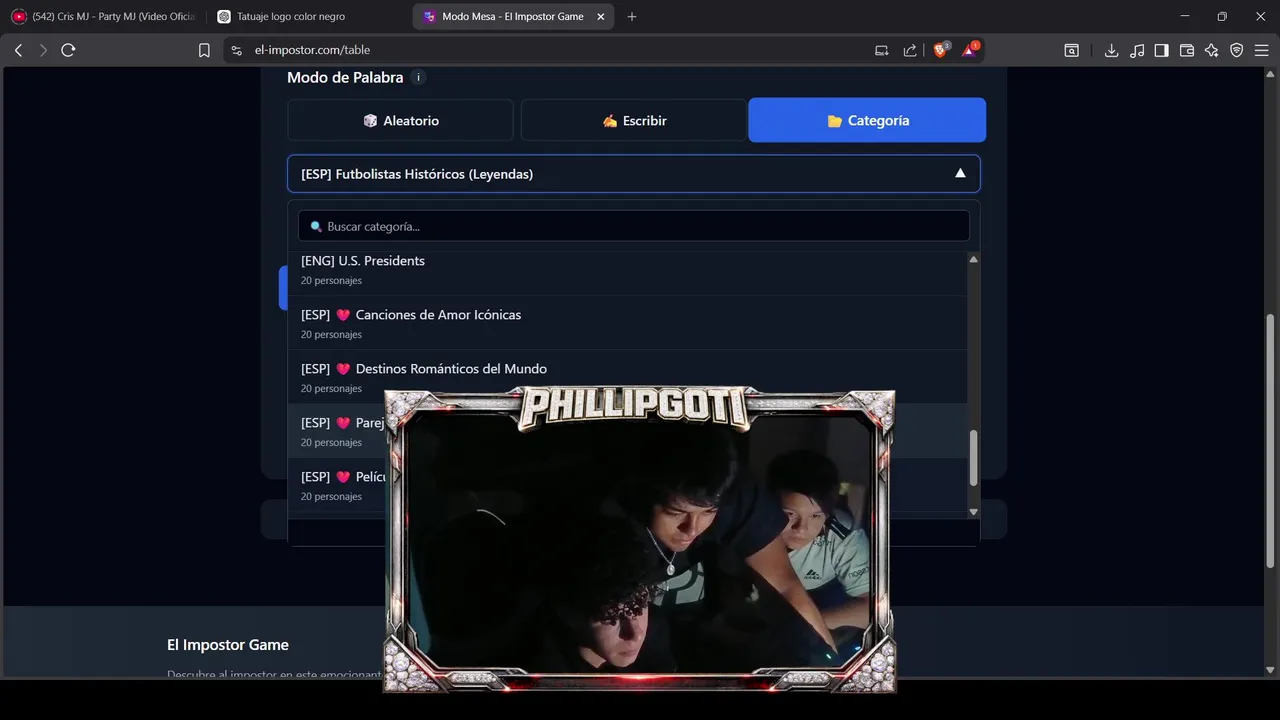Install app icon in address bar
The width and height of the screenshot is (1280, 720).
click(881, 50)
